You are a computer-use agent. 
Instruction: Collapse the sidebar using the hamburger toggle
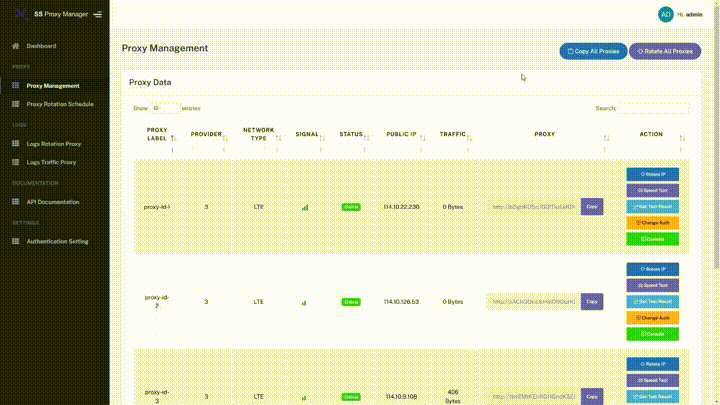tap(97, 15)
